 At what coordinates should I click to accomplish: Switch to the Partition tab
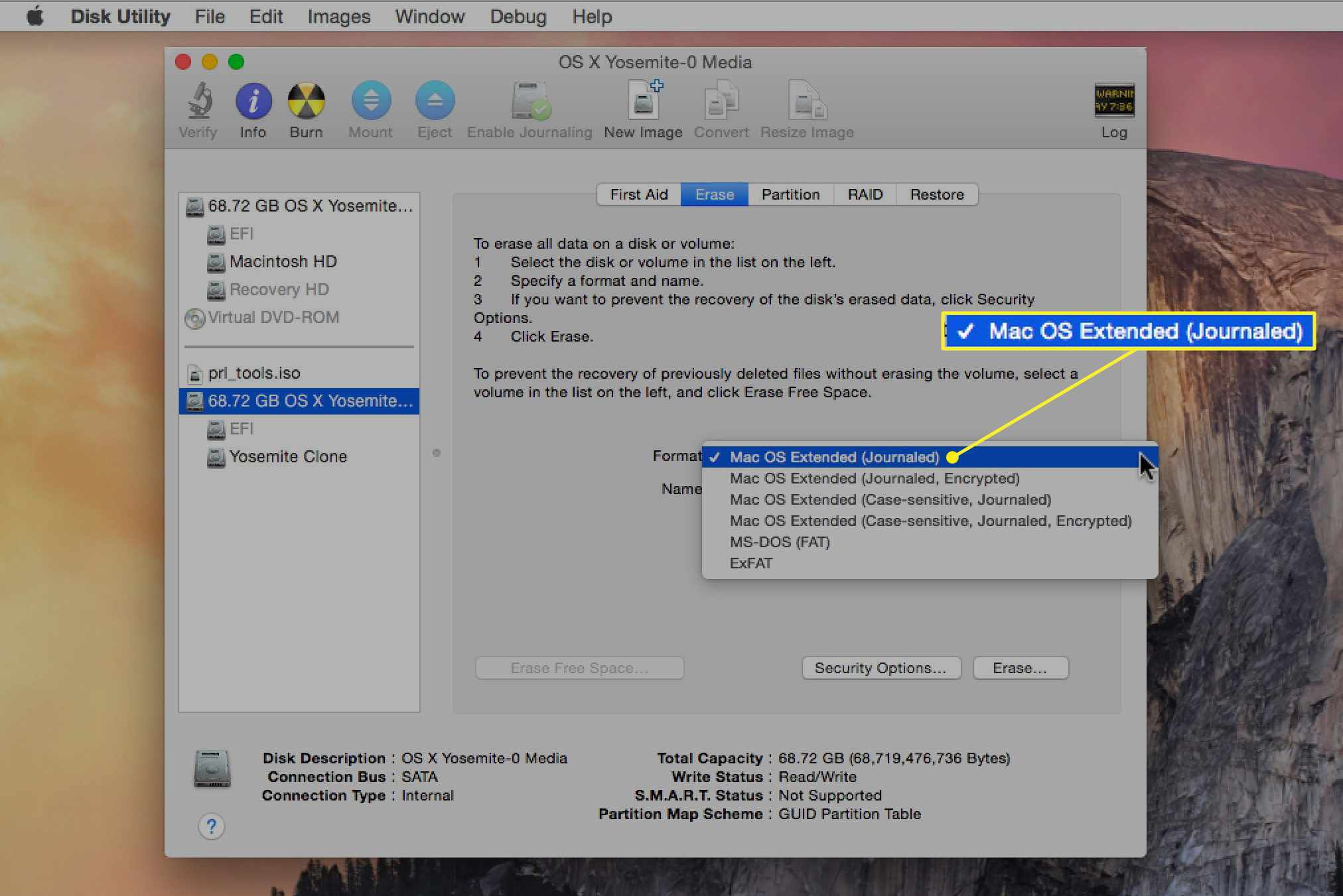[x=790, y=194]
